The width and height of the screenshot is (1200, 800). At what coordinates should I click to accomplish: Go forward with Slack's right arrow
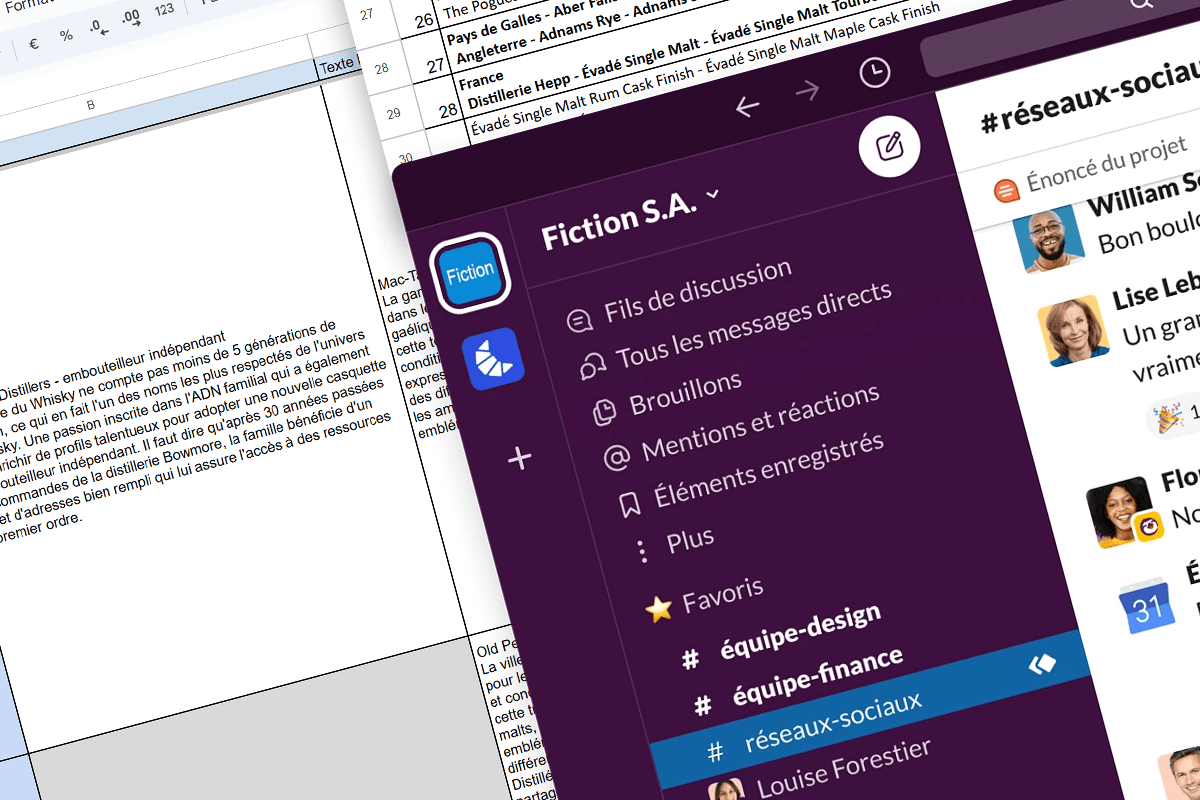[x=809, y=91]
